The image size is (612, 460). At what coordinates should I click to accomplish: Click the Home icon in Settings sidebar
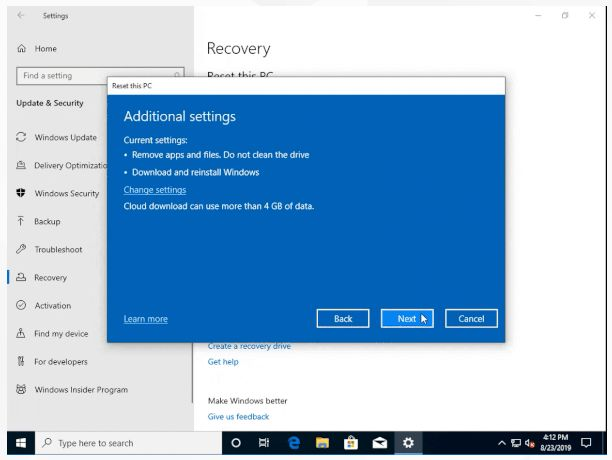[21, 48]
